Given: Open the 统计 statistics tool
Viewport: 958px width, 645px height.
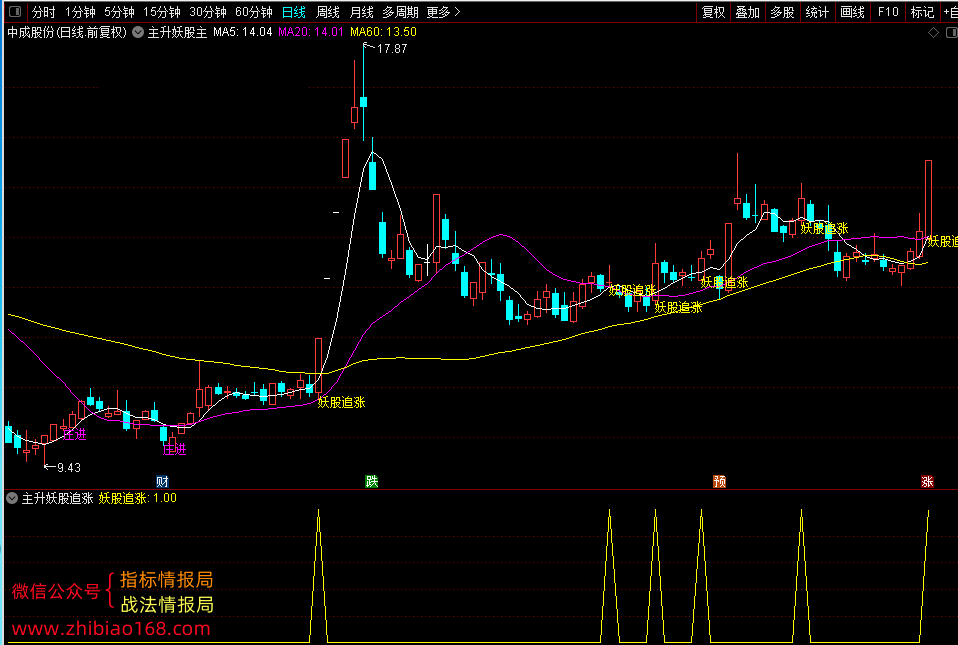Looking at the screenshot, I should (817, 12).
